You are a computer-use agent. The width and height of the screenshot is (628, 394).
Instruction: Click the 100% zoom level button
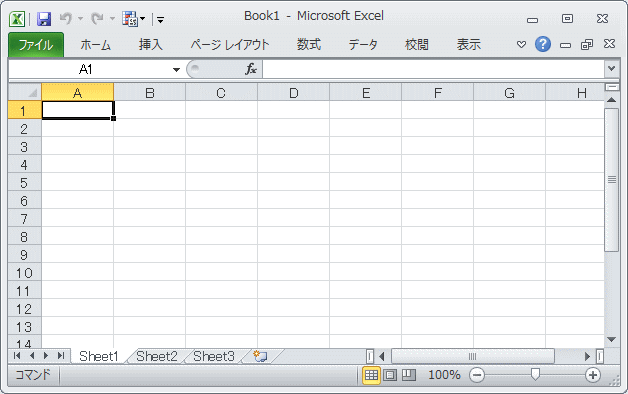444,375
